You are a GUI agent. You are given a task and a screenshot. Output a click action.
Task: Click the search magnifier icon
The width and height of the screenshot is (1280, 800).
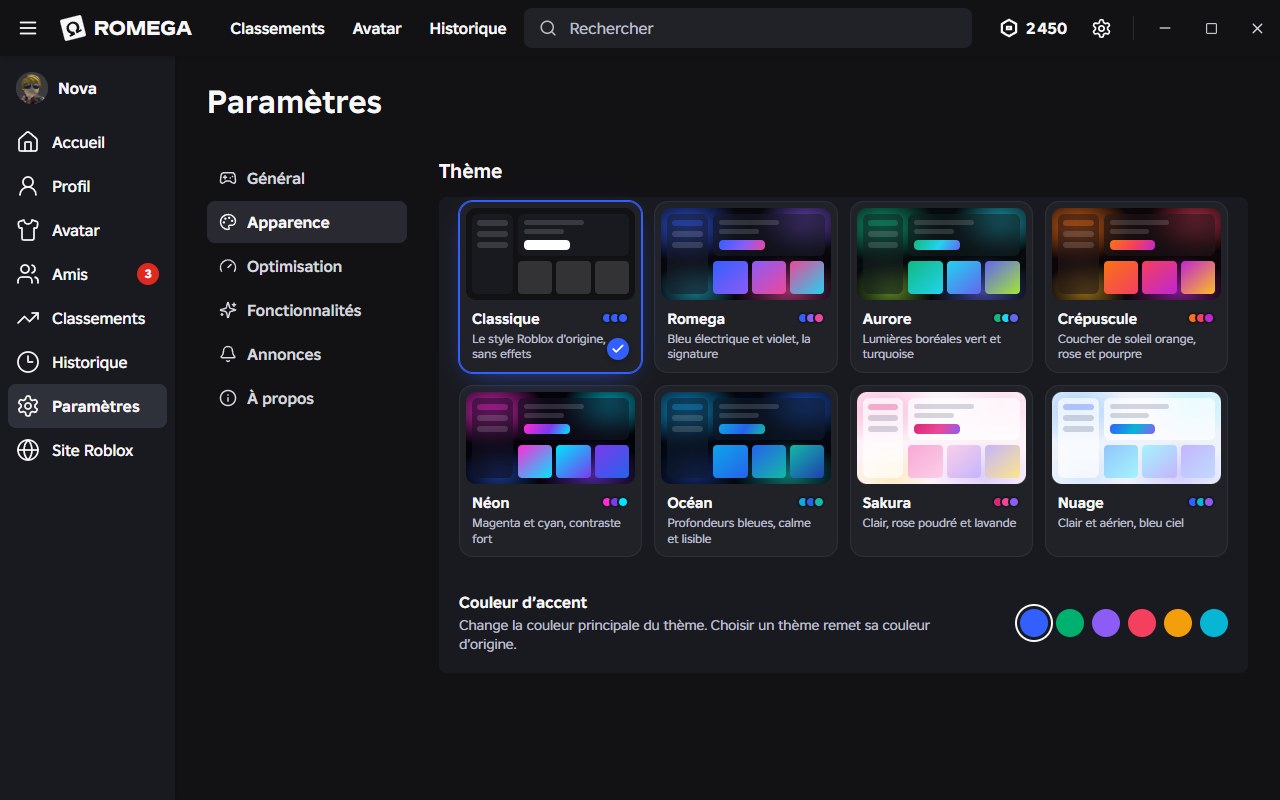click(x=548, y=28)
